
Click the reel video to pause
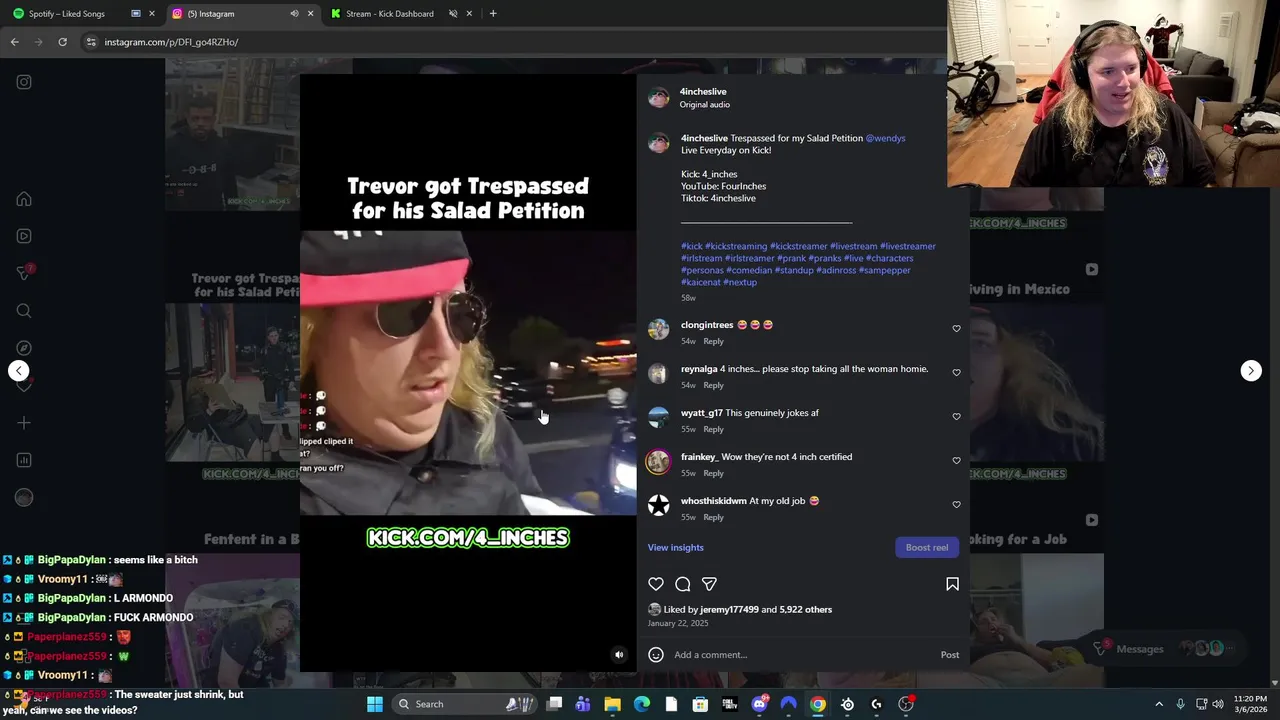pos(468,372)
